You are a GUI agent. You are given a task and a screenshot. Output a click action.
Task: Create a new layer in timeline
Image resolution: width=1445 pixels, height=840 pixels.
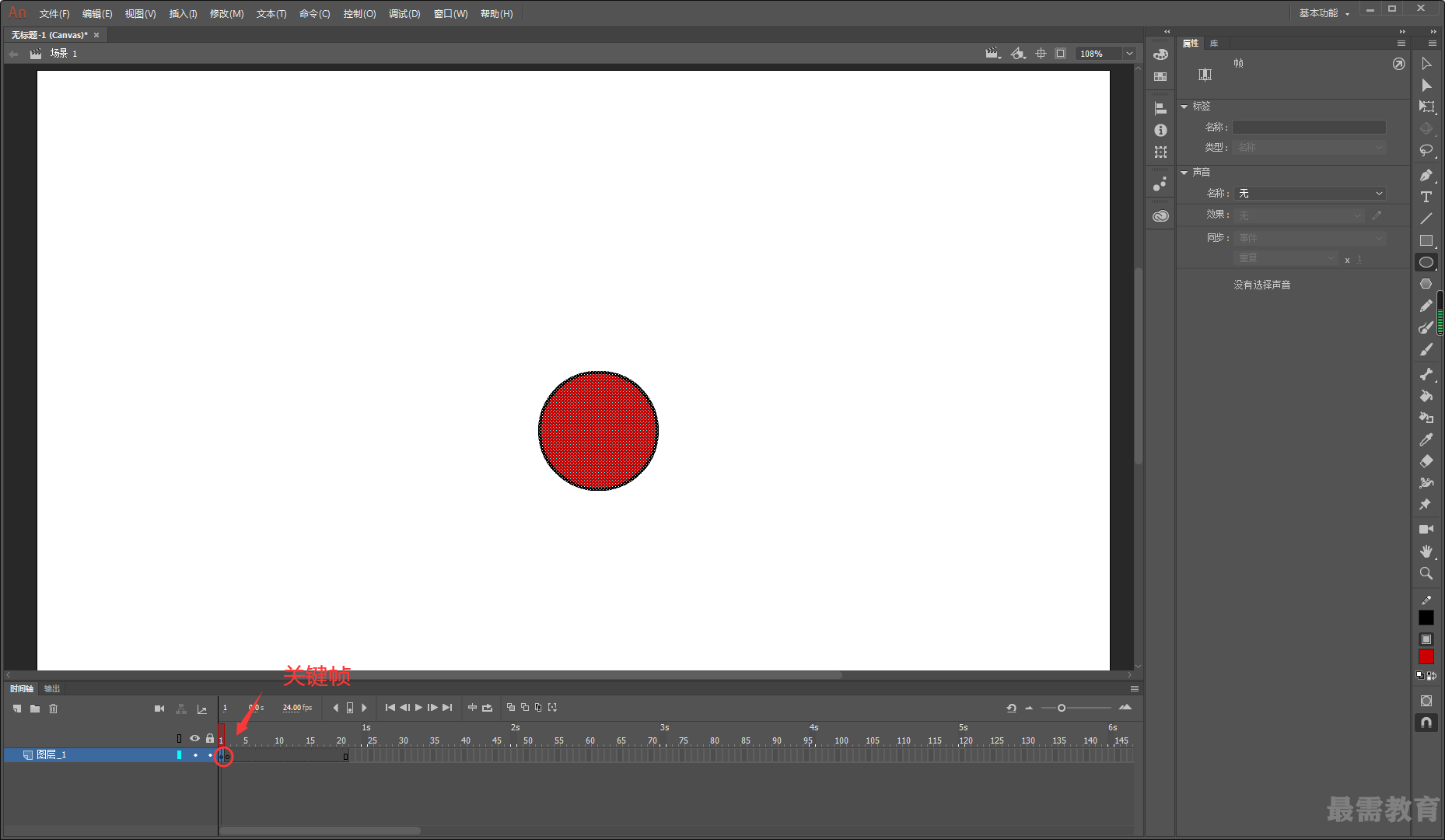(17, 709)
